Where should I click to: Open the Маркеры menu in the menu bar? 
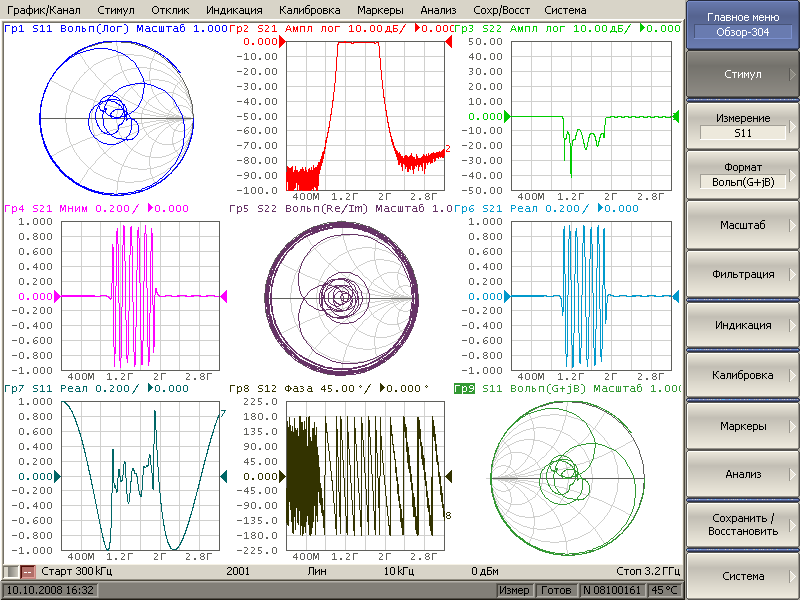380,9
